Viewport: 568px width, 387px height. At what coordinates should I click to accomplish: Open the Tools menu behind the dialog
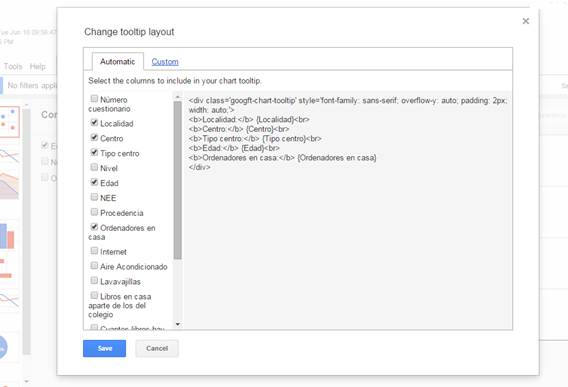click(13, 66)
